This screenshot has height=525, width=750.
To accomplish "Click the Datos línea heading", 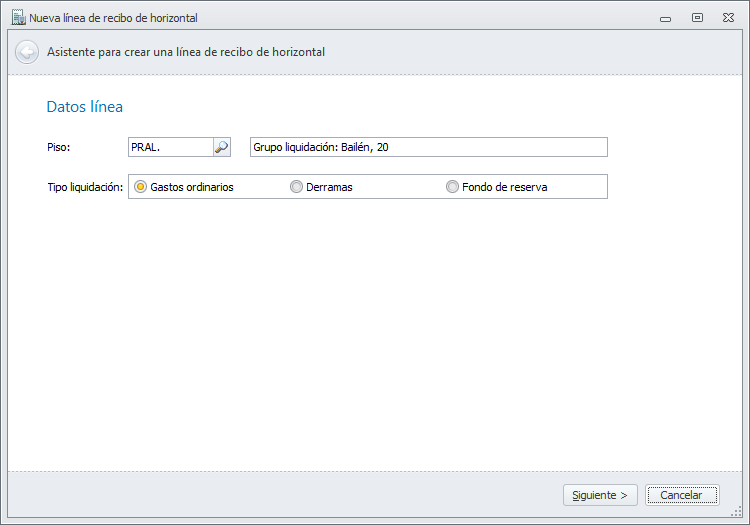I will tap(85, 107).
